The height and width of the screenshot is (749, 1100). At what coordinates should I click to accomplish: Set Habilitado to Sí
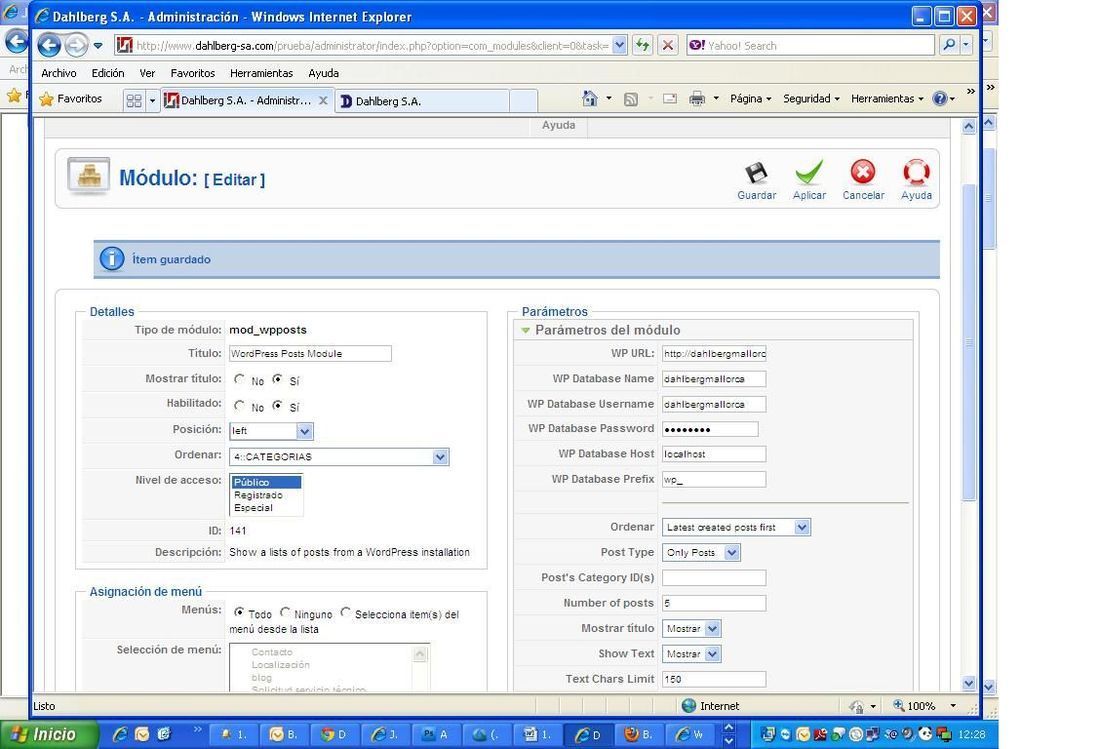[x=278, y=405]
